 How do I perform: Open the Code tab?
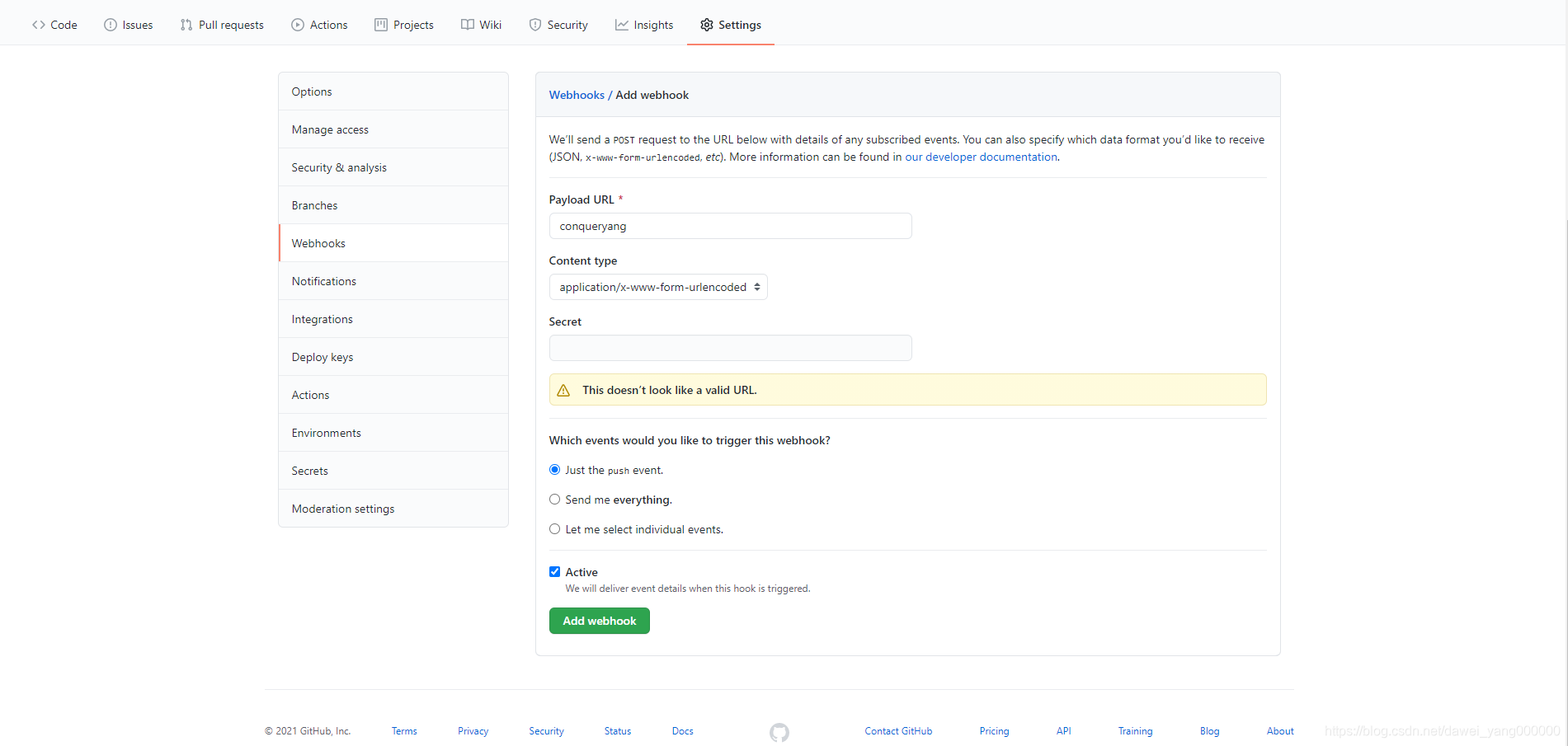(54, 25)
